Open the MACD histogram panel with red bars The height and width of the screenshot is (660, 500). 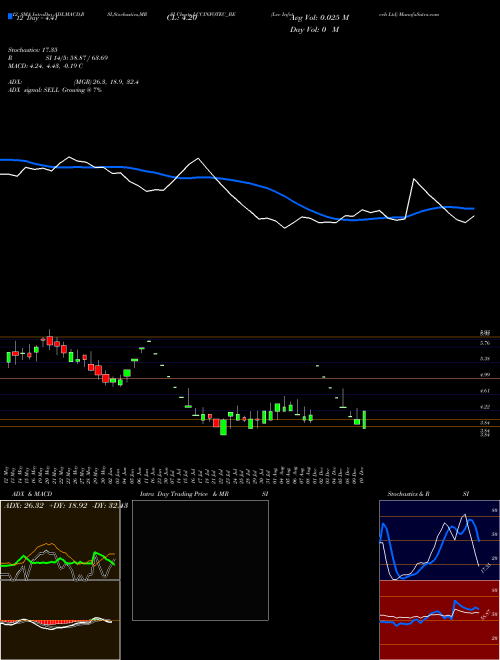pos(60,620)
